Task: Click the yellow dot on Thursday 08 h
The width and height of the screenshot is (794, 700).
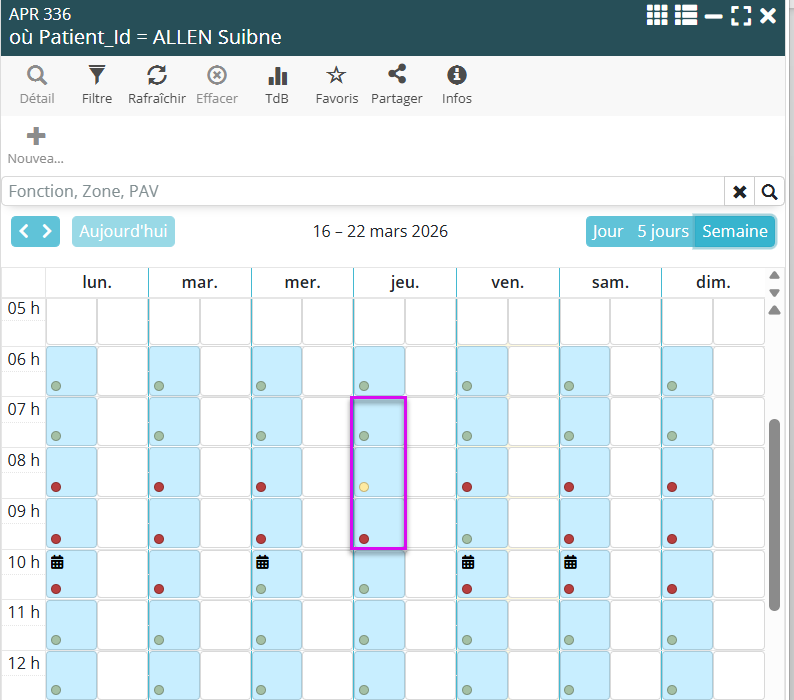Action: (x=364, y=487)
